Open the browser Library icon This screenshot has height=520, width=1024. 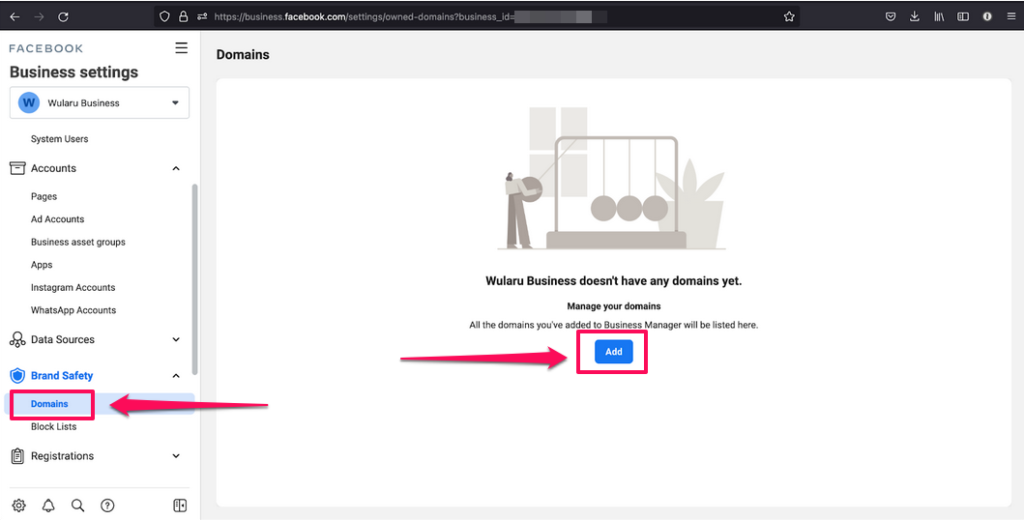938,16
